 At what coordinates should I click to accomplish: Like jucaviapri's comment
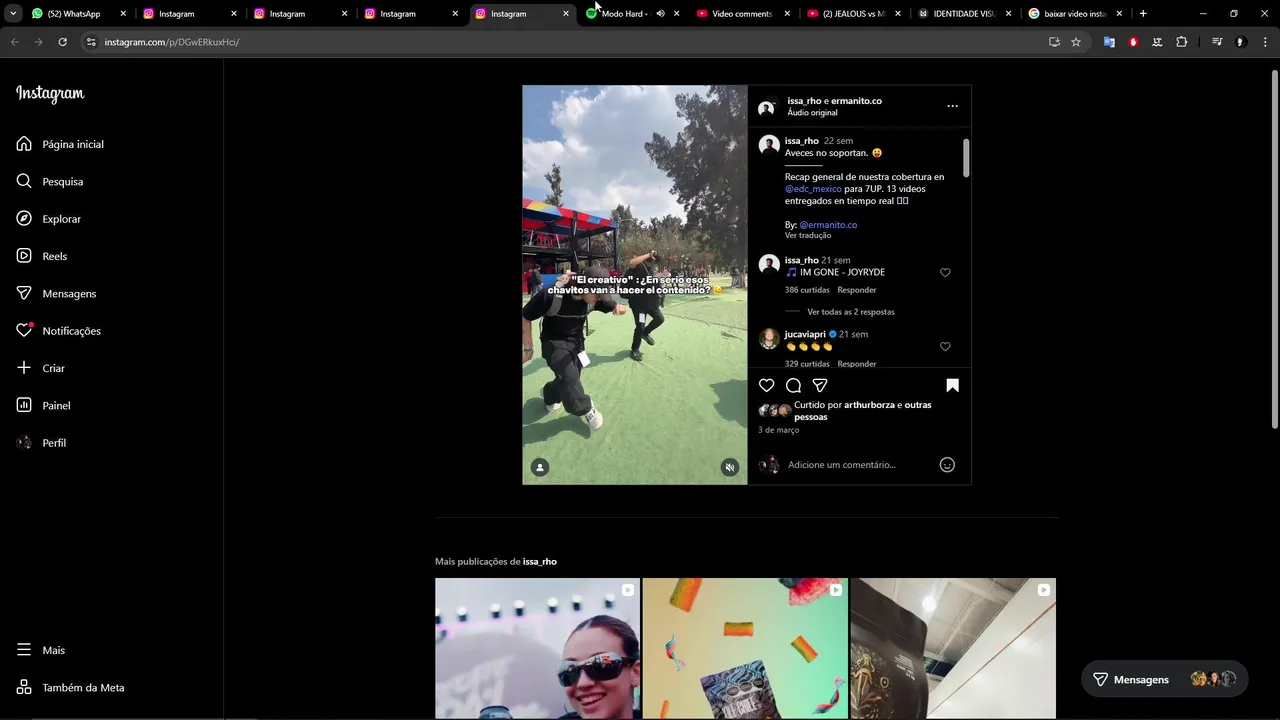(945, 346)
